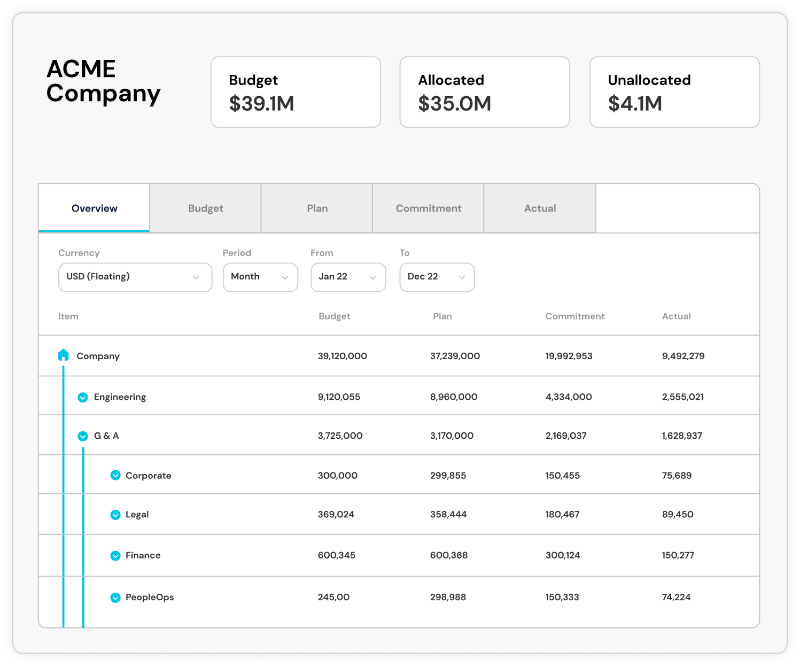Screen dimensions: 800x667
Task: Click Finance actual value 150,277
Action: coord(678,555)
